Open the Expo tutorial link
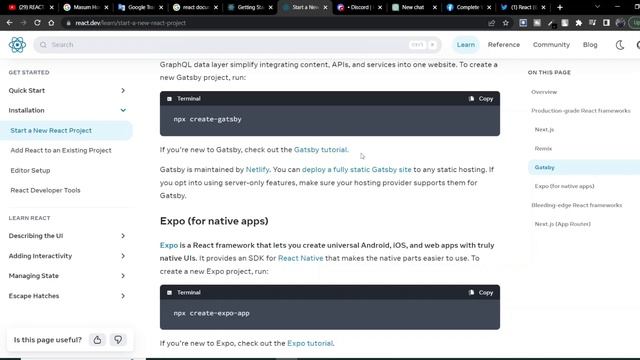The height and width of the screenshot is (360, 640). click(x=310, y=343)
